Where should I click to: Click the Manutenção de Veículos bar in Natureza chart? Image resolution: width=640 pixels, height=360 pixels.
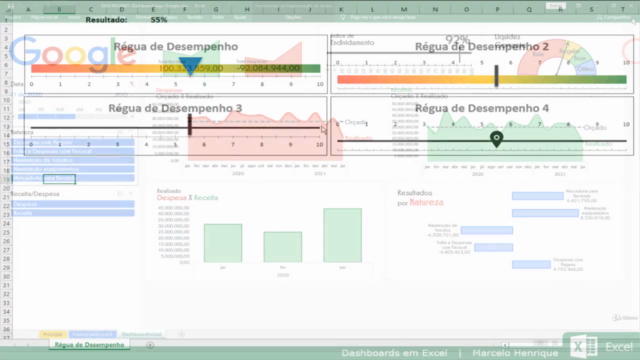pyautogui.click(x=487, y=230)
